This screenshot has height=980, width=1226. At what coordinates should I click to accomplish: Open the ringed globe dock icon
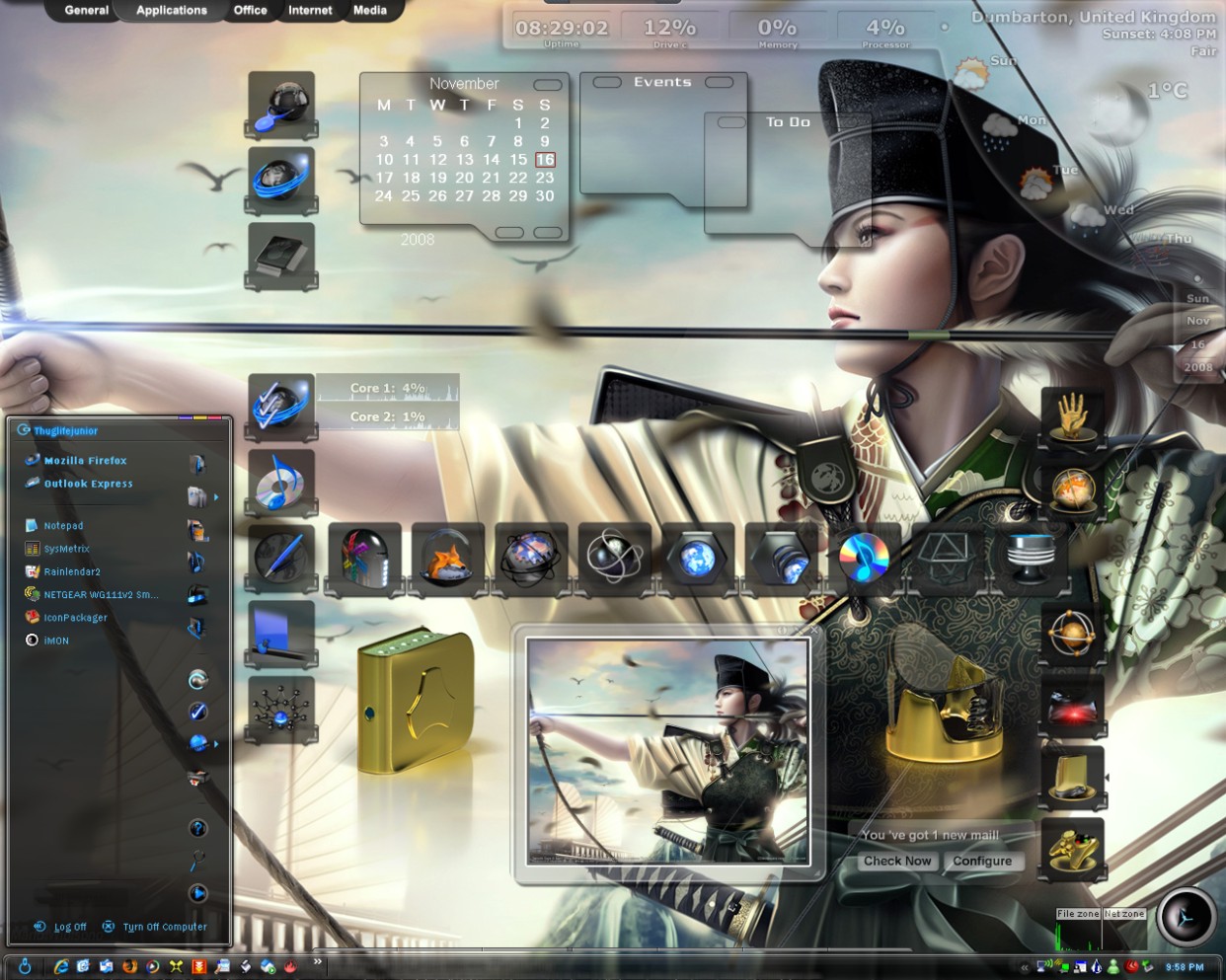[x=531, y=558]
